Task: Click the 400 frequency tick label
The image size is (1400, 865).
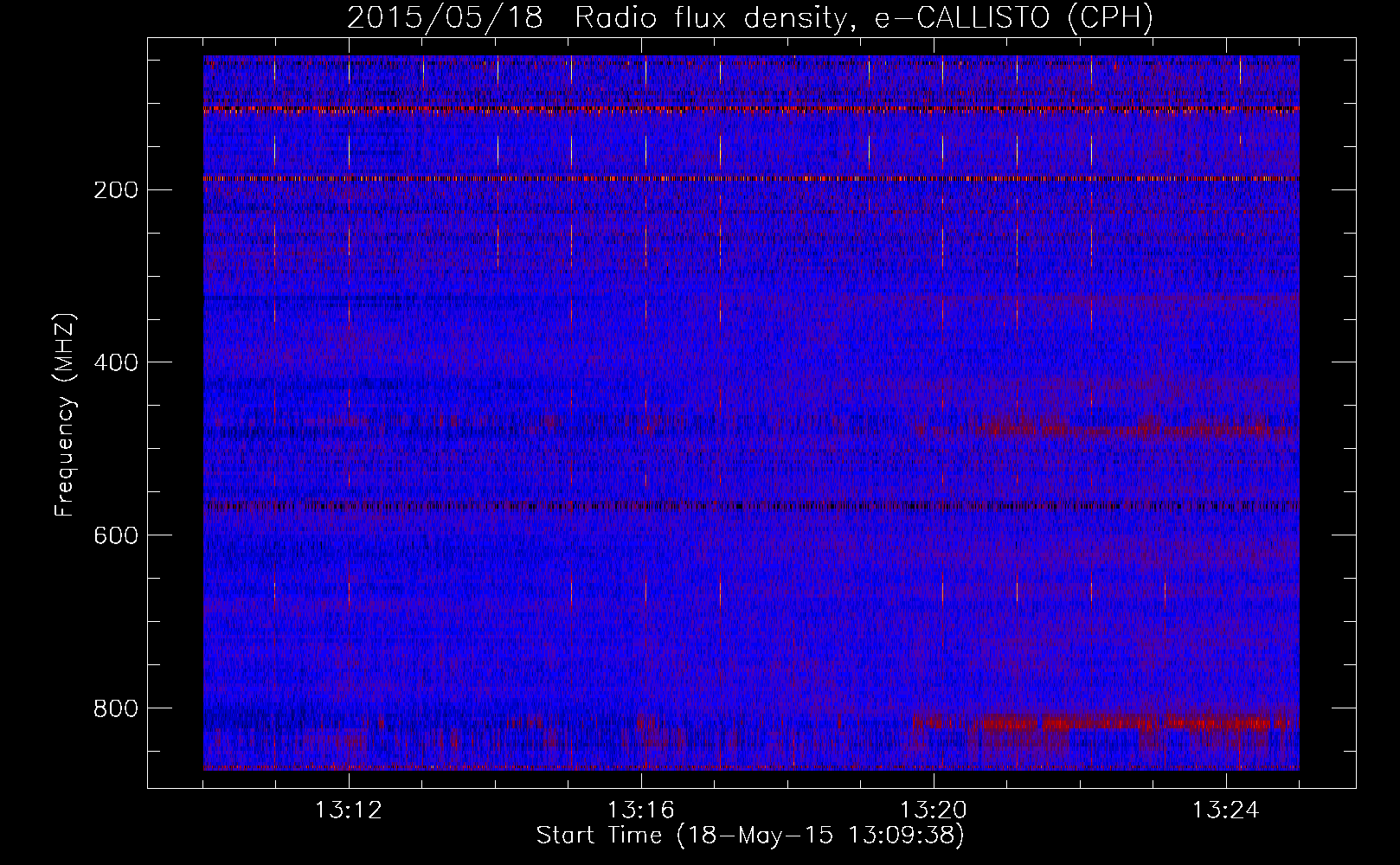Action: (x=115, y=362)
